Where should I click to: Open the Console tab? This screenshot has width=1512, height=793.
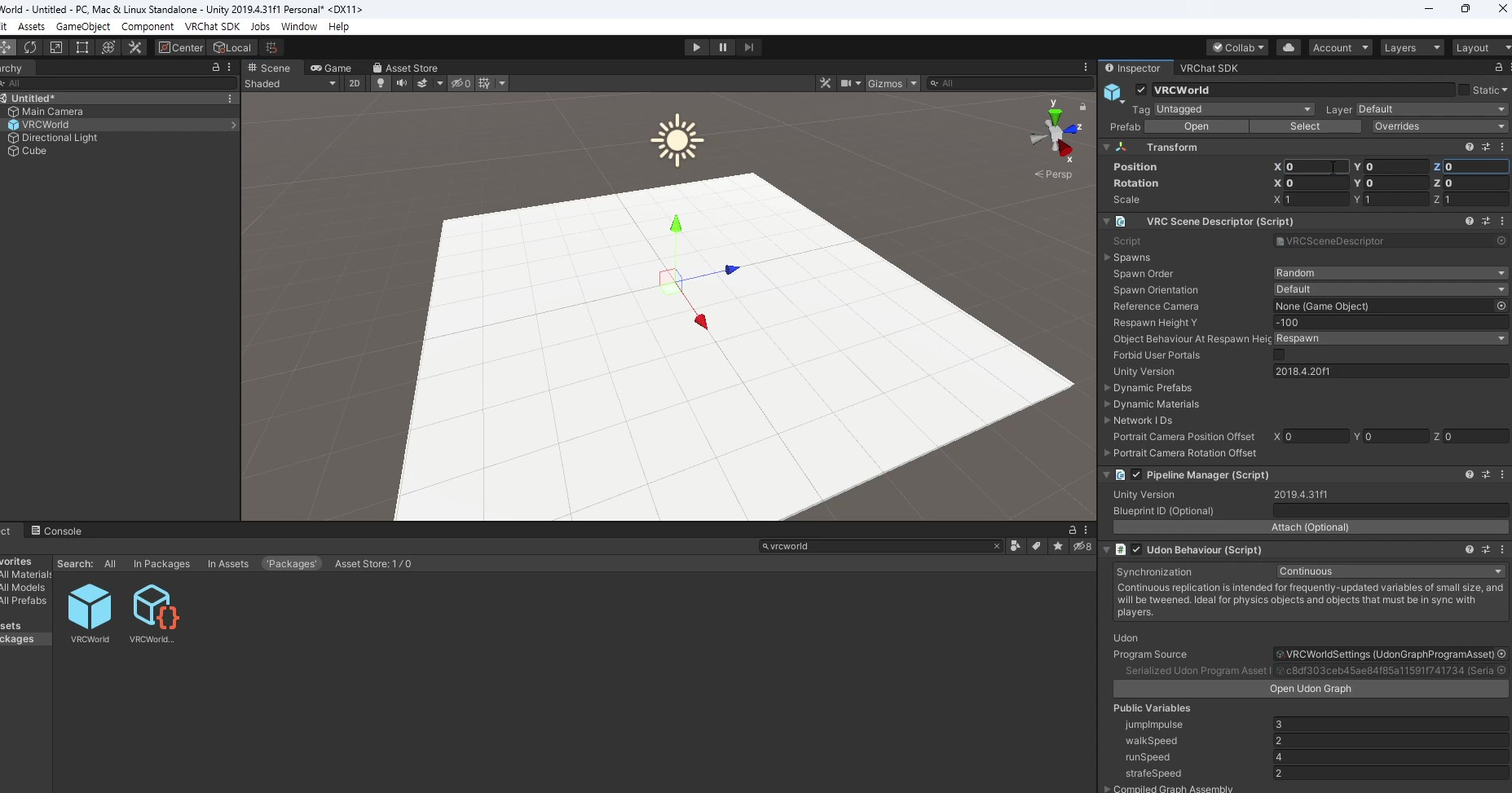[x=56, y=531]
